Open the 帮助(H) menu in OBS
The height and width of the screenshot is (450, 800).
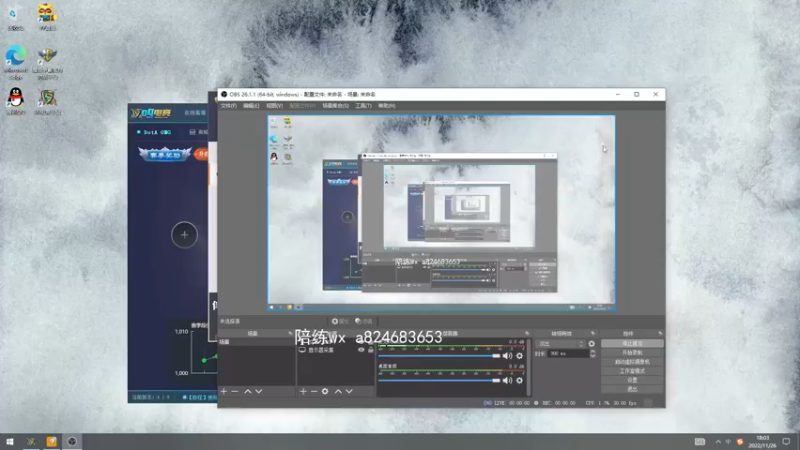(387, 106)
